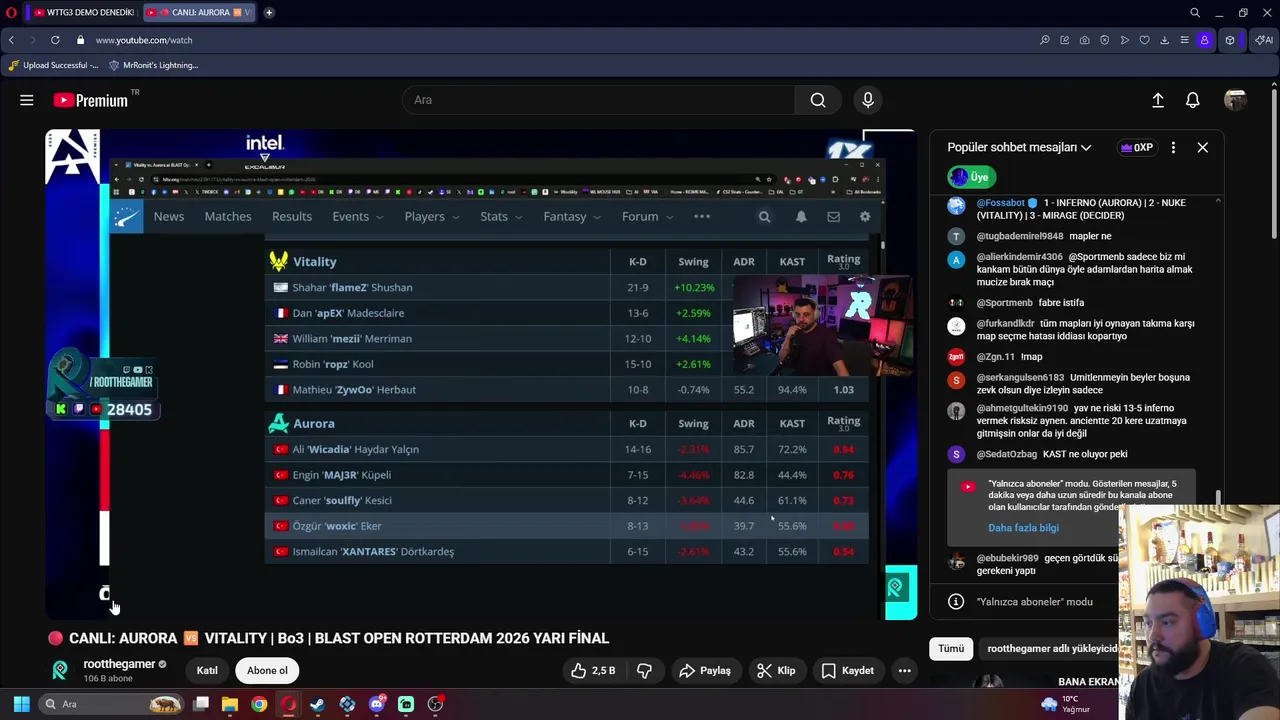Create a clip with the 'Klip' button
Viewport: 1280px width, 720px height.
pos(776,671)
